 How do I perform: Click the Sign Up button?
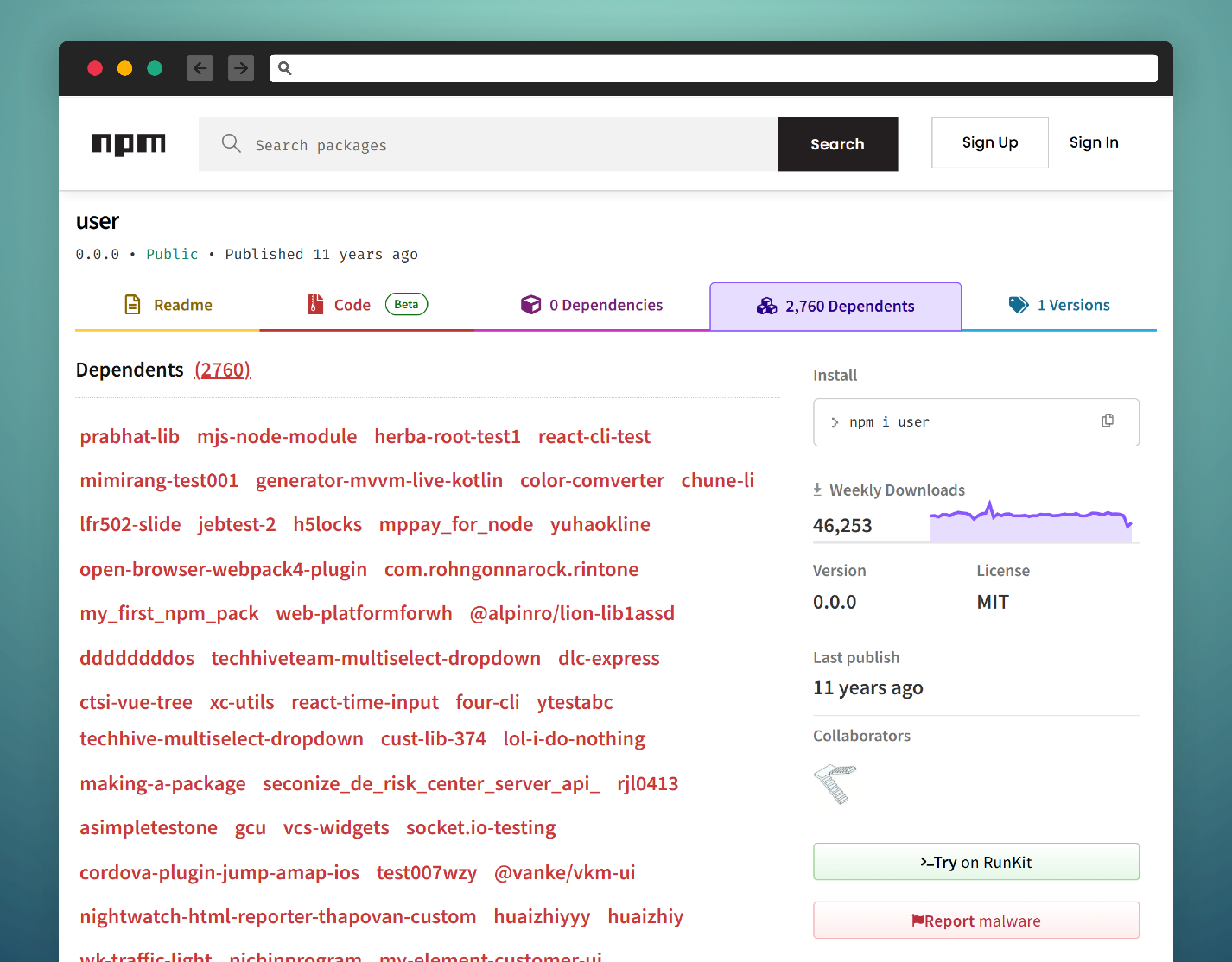tap(989, 142)
